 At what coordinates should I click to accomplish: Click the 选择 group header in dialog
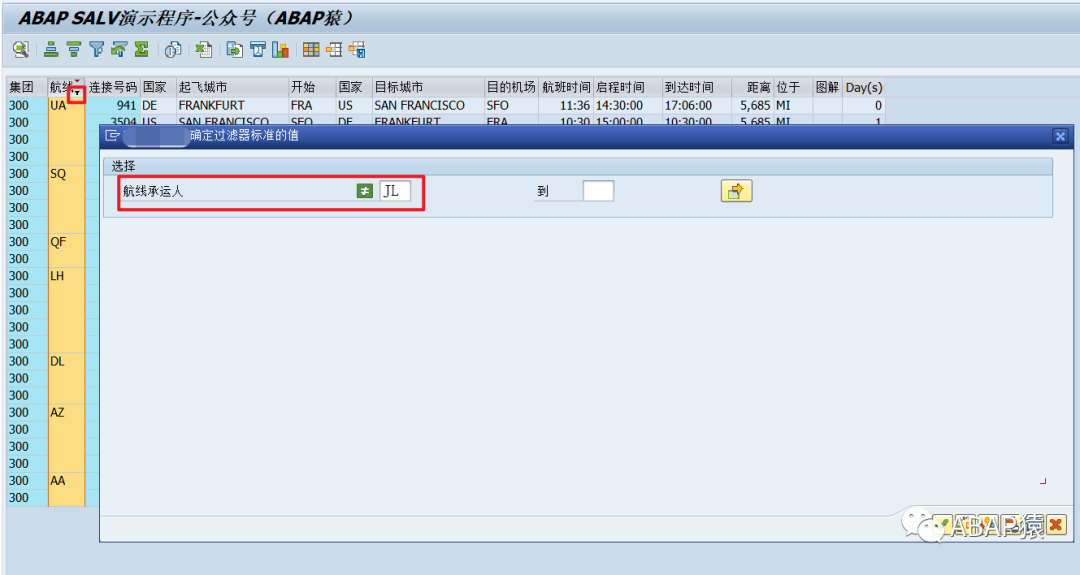tap(124, 166)
